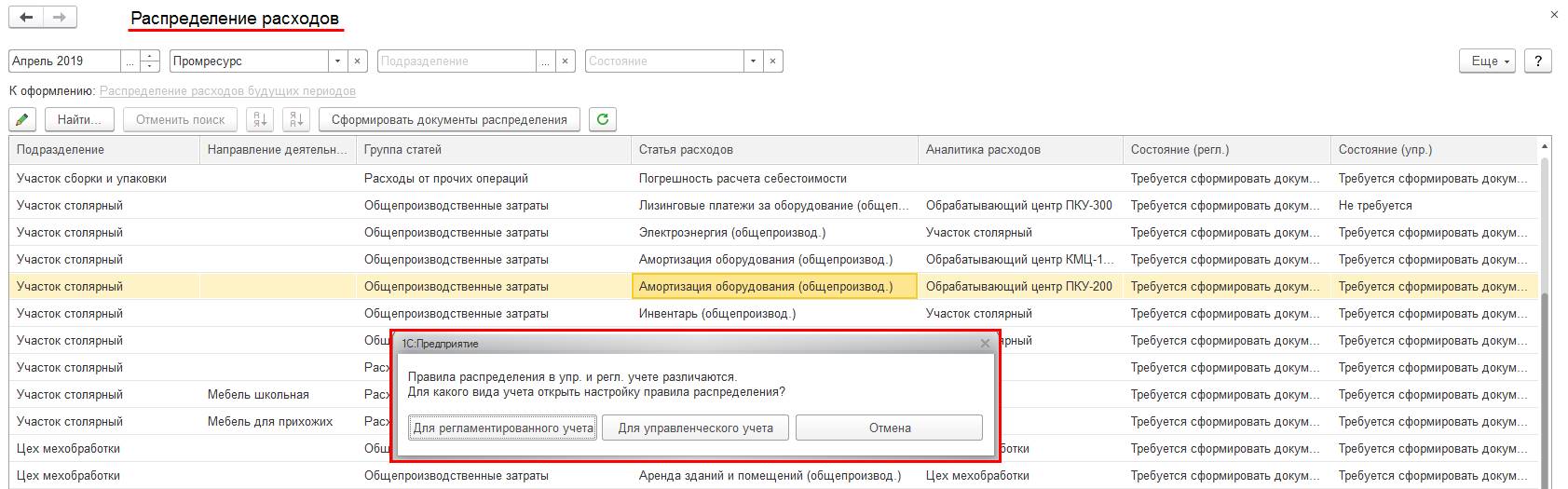This screenshot has width=1568, height=489.
Task: Open help with the question mark button
Action: click(x=1537, y=61)
